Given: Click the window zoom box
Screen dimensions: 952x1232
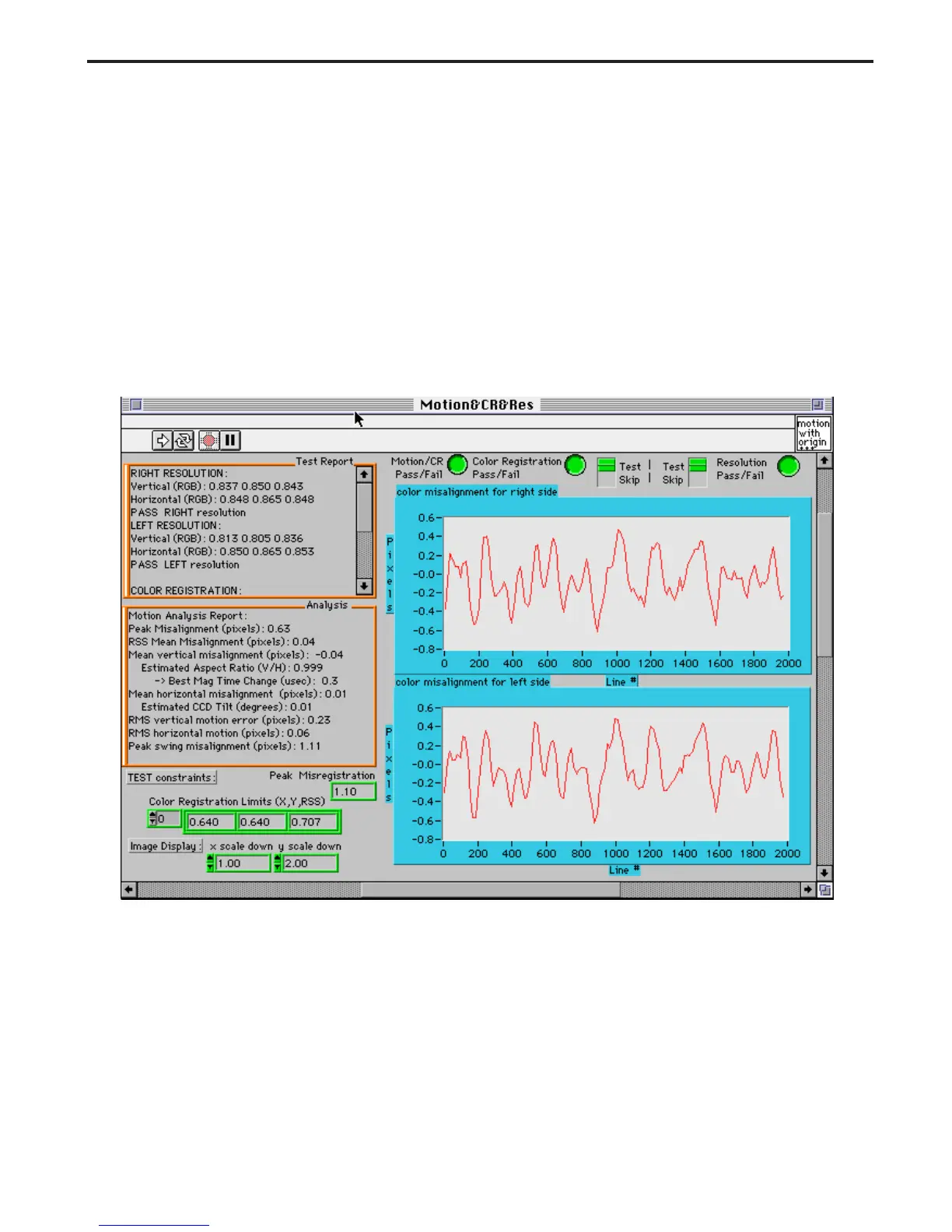Looking at the screenshot, I should point(817,404).
